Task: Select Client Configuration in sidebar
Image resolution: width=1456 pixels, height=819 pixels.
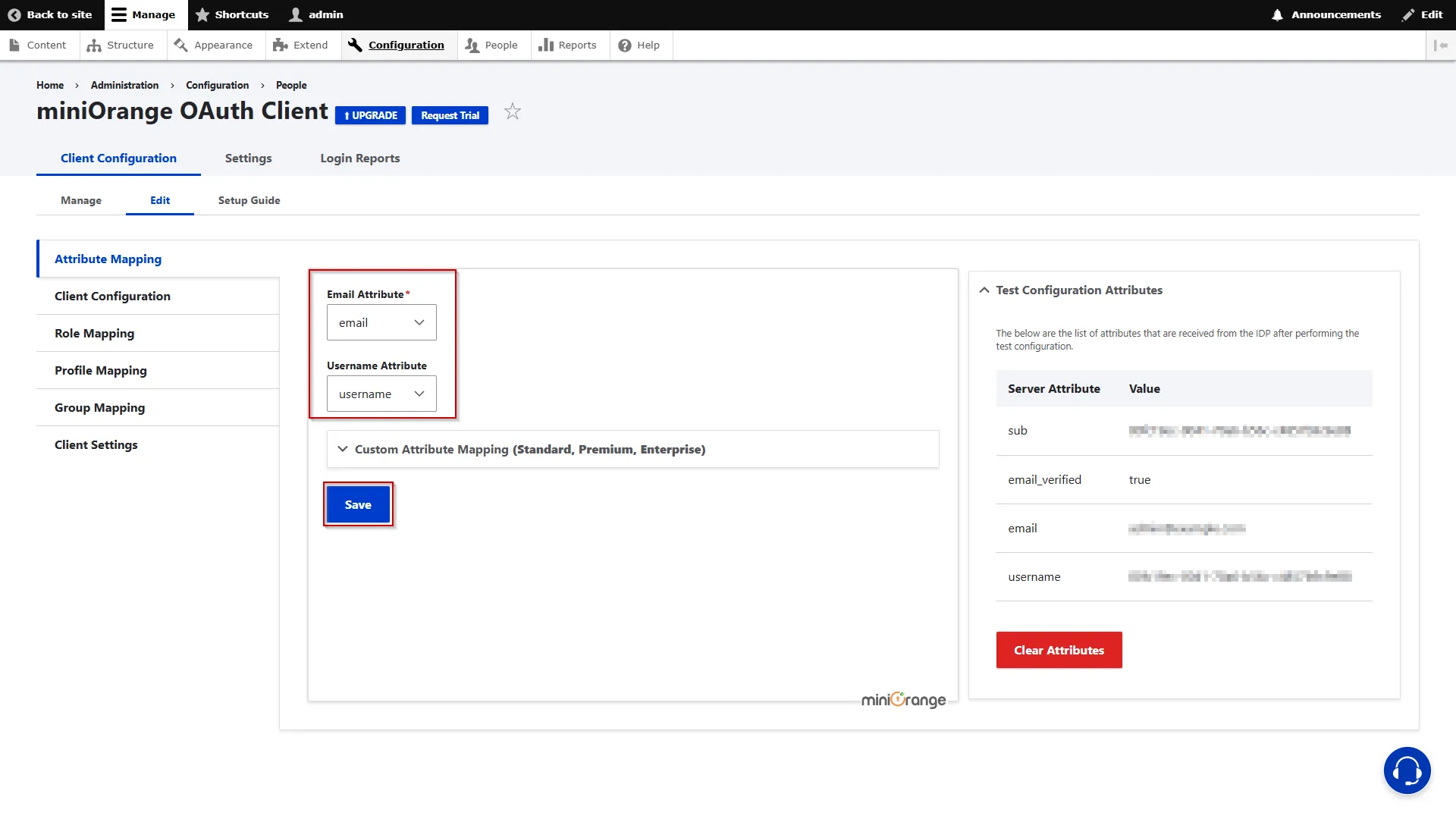Action: click(158, 296)
